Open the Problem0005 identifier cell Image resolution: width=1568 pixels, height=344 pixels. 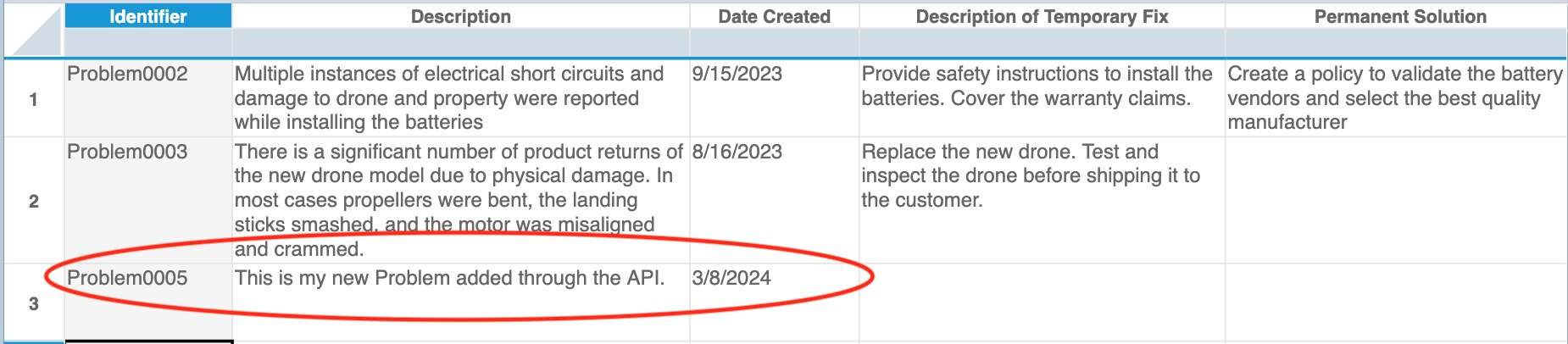127,279
